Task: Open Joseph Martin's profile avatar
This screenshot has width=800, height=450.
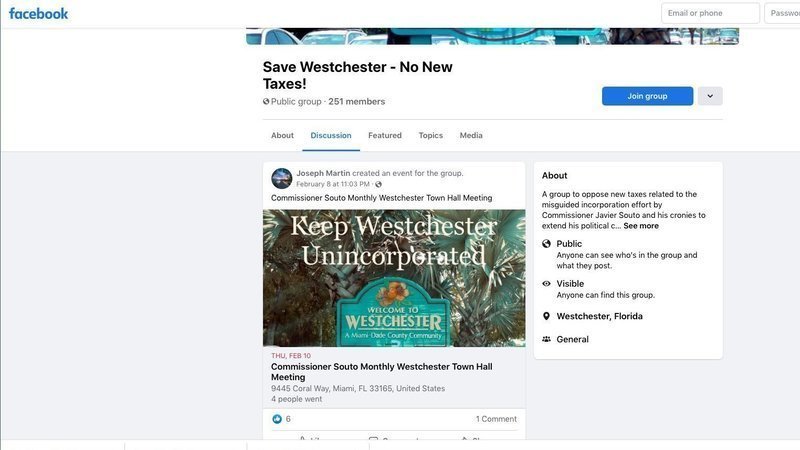Action: 282,179
